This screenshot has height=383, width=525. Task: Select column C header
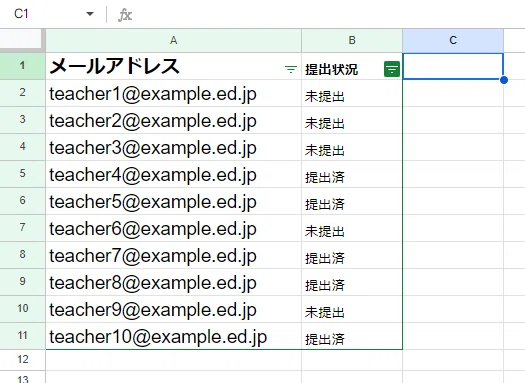coord(453,41)
